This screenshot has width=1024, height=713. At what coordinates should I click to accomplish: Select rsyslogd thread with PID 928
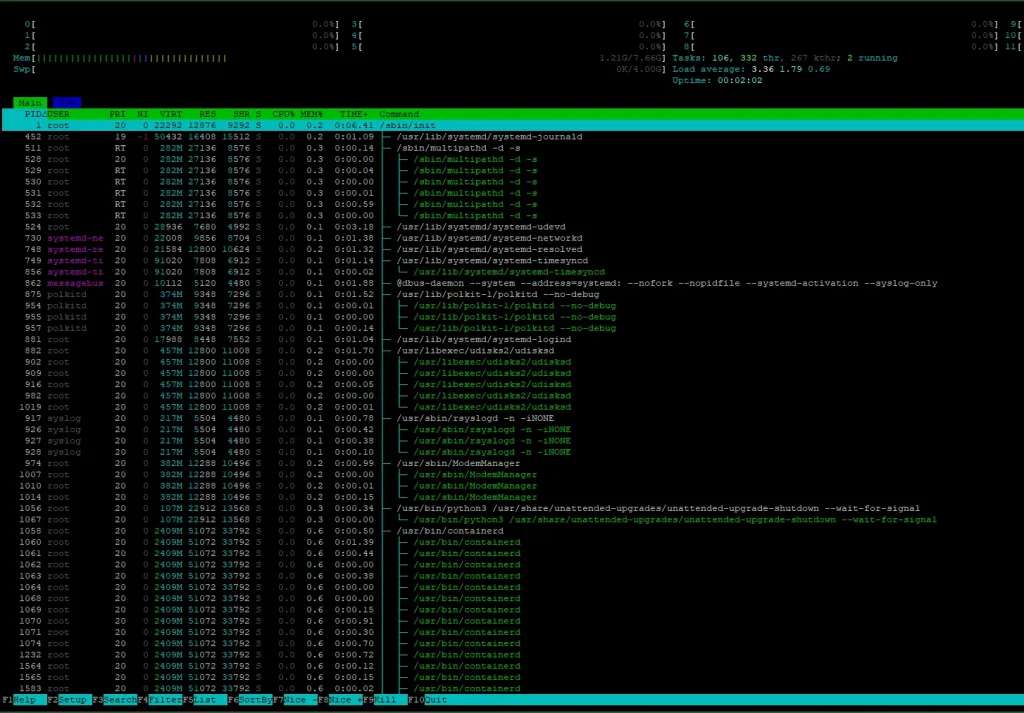512,452
